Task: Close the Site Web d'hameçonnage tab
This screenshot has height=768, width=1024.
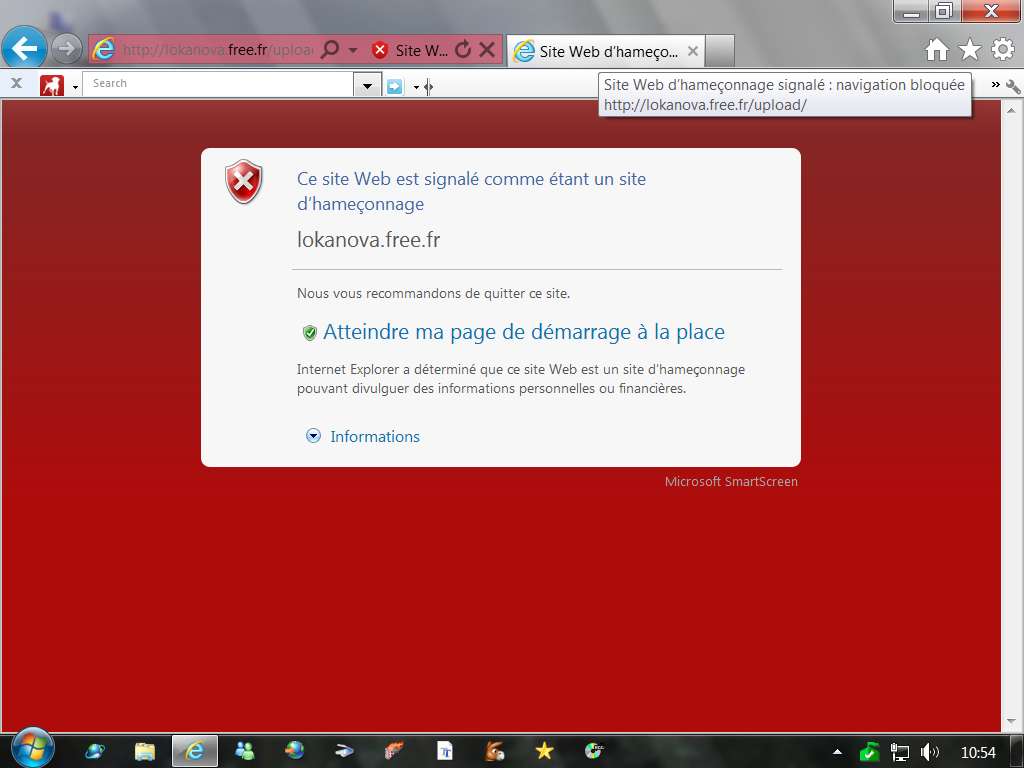Action: tap(693, 51)
